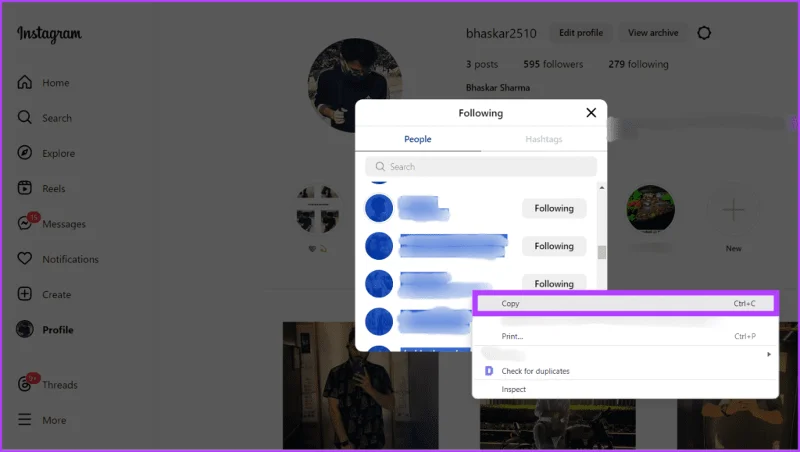Open the Home icon in sidebar
This screenshot has width=800, height=452.
tap(24, 82)
